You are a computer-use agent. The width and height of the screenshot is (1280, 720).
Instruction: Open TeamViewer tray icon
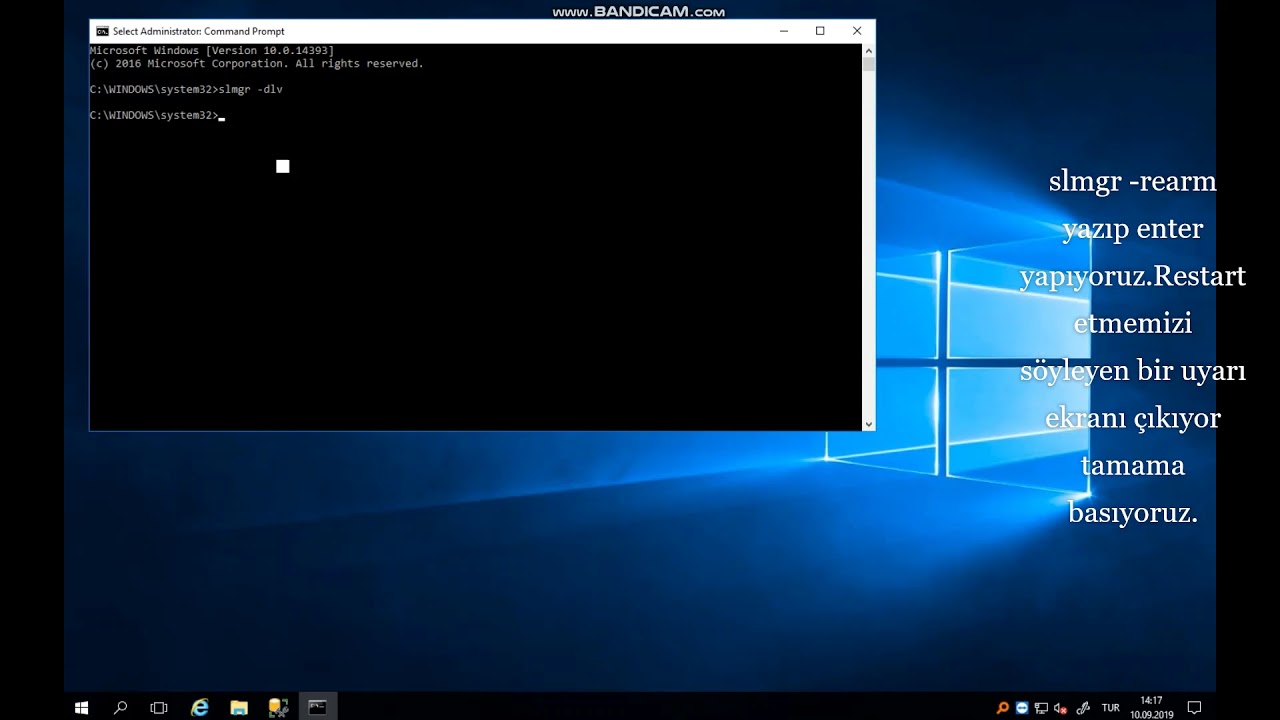(1022, 708)
